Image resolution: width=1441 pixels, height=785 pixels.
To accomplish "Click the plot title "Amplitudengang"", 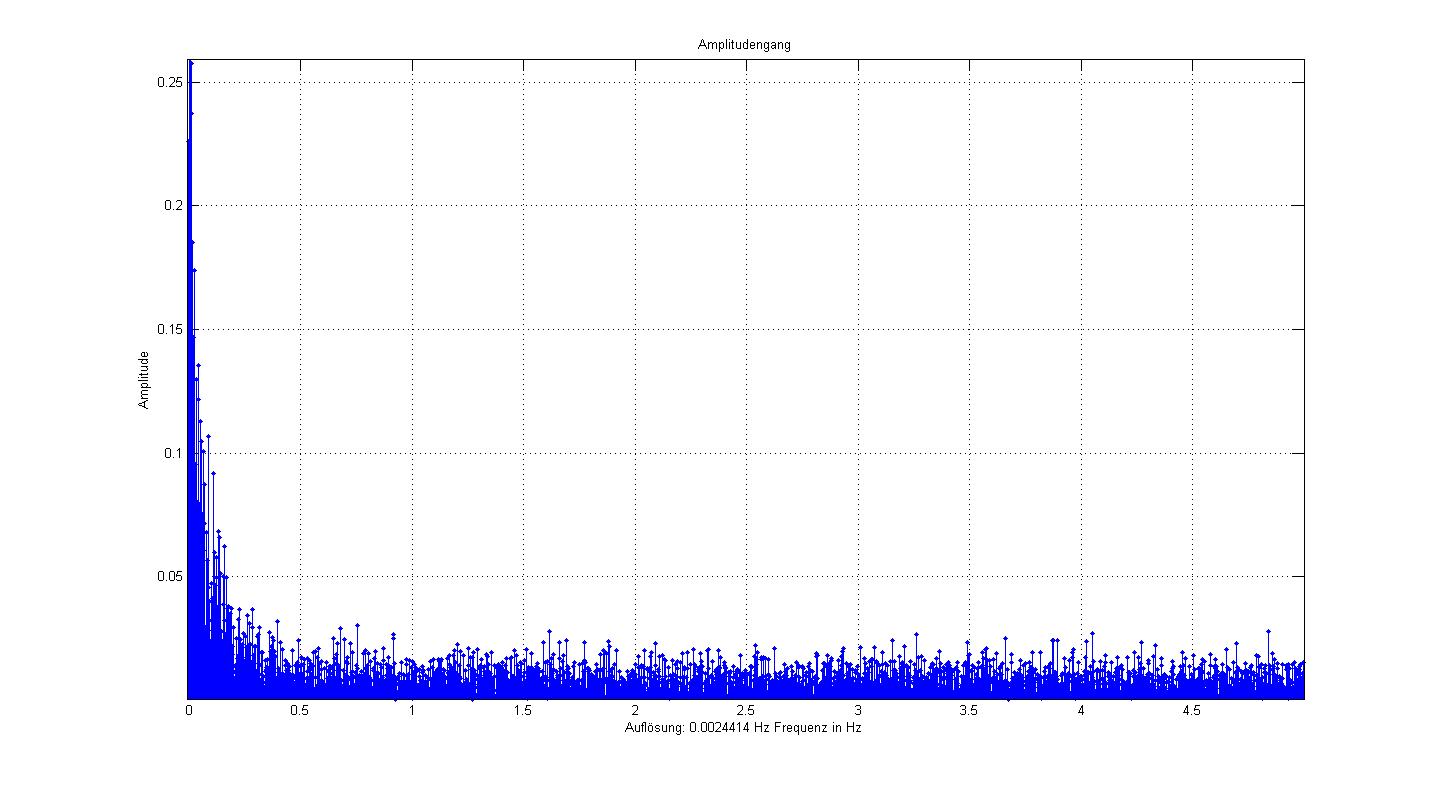I will (x=744, y=46).
